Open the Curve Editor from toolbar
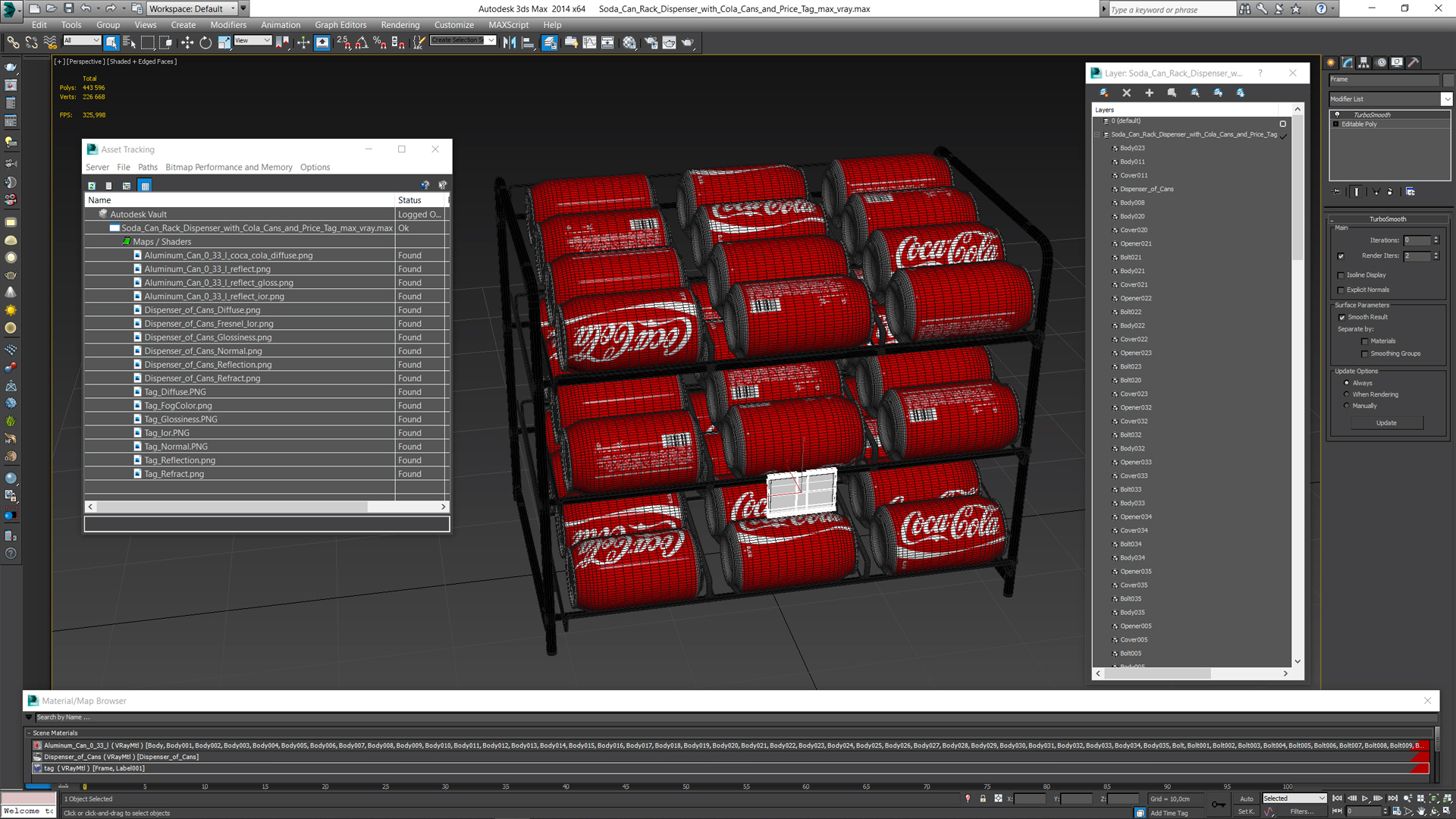 589,42
